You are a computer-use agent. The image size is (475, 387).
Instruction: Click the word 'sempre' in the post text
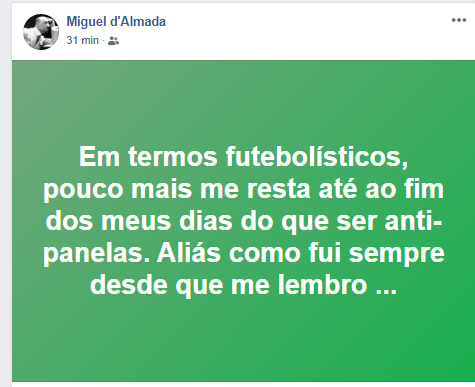(x=397, y=254)
